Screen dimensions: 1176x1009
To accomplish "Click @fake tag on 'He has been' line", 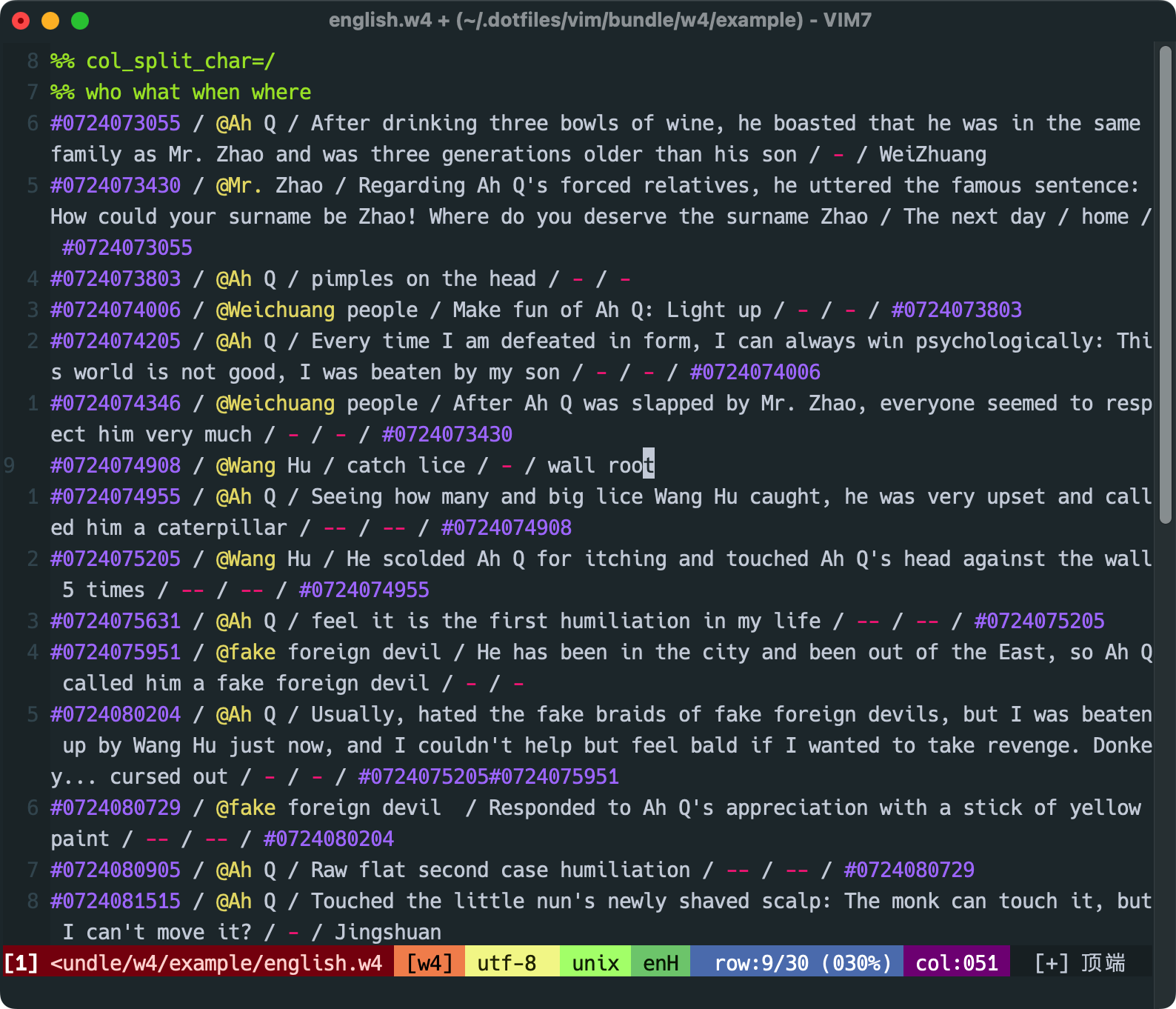I will (x=246, y=652).
